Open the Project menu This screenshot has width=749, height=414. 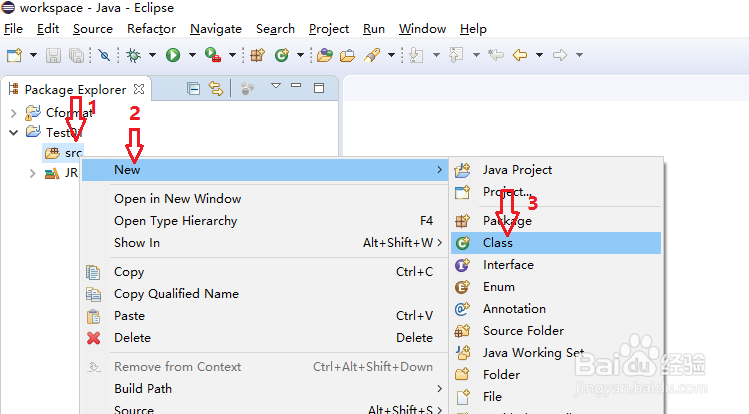[x=329, y=29]
